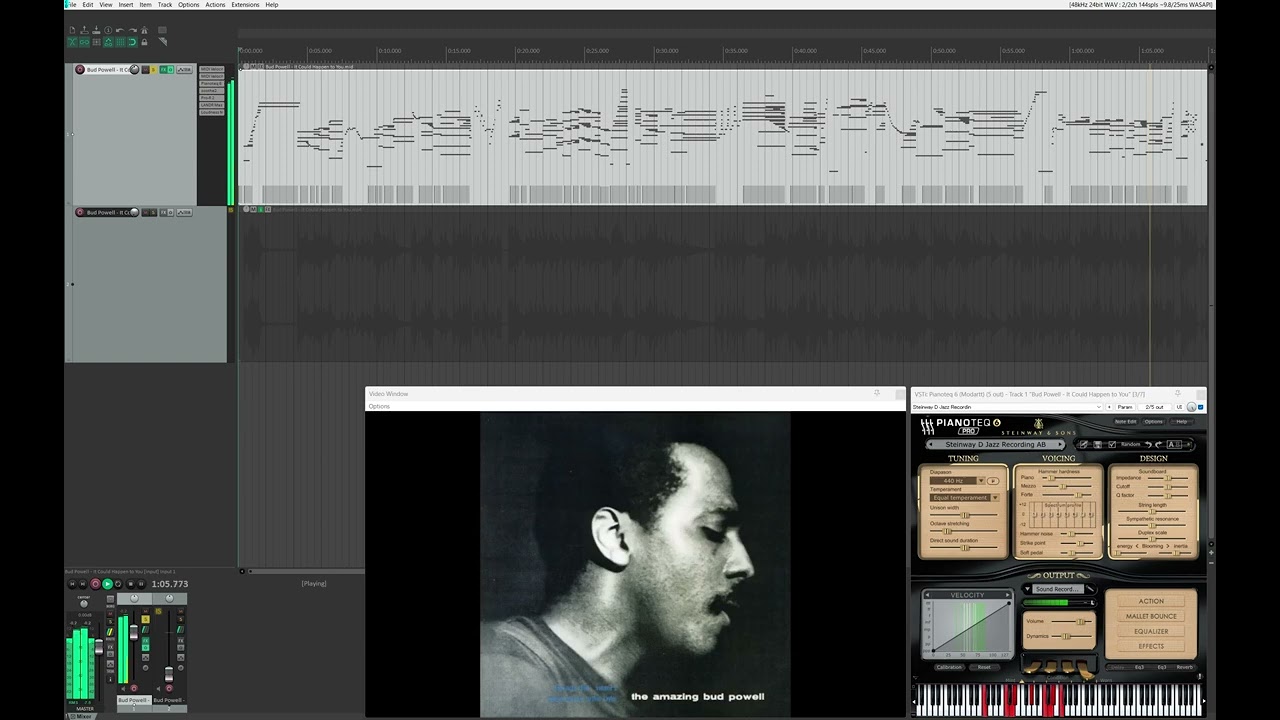Click the Redo arrow in the toolbar
1280x720 pixels.
[132, 30]
